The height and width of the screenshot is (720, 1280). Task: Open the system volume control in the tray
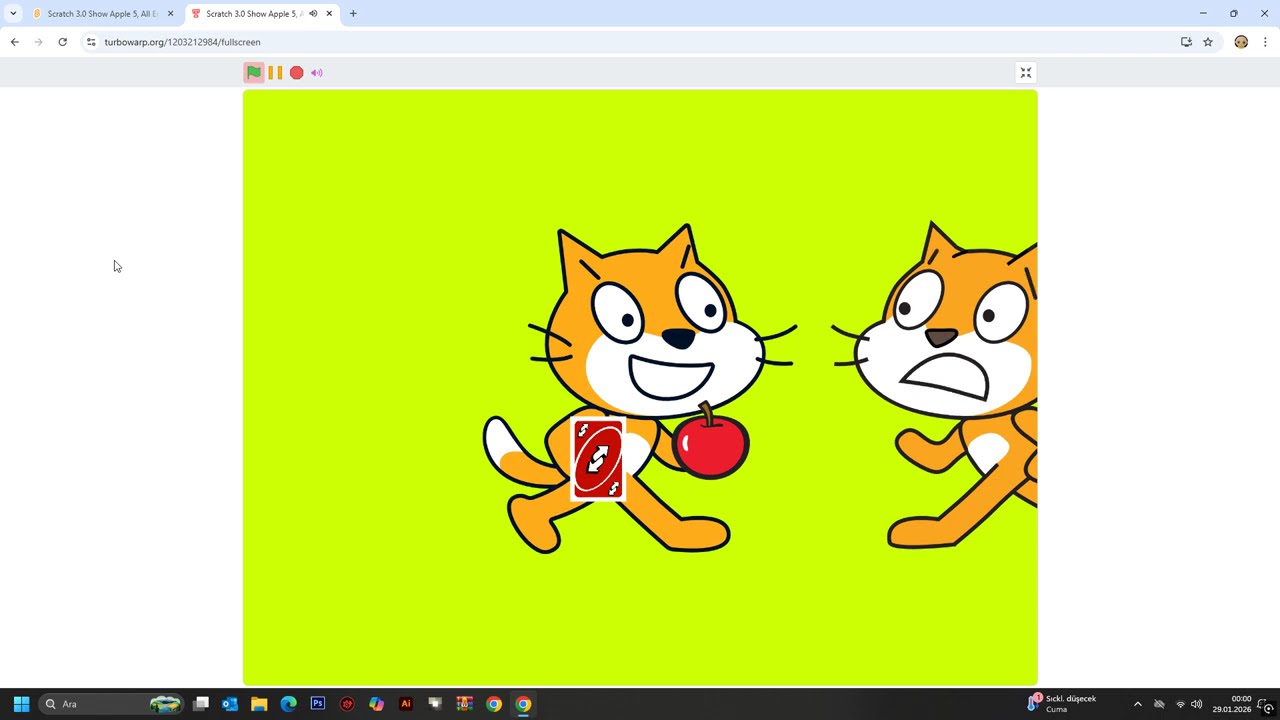point(1196,704)
